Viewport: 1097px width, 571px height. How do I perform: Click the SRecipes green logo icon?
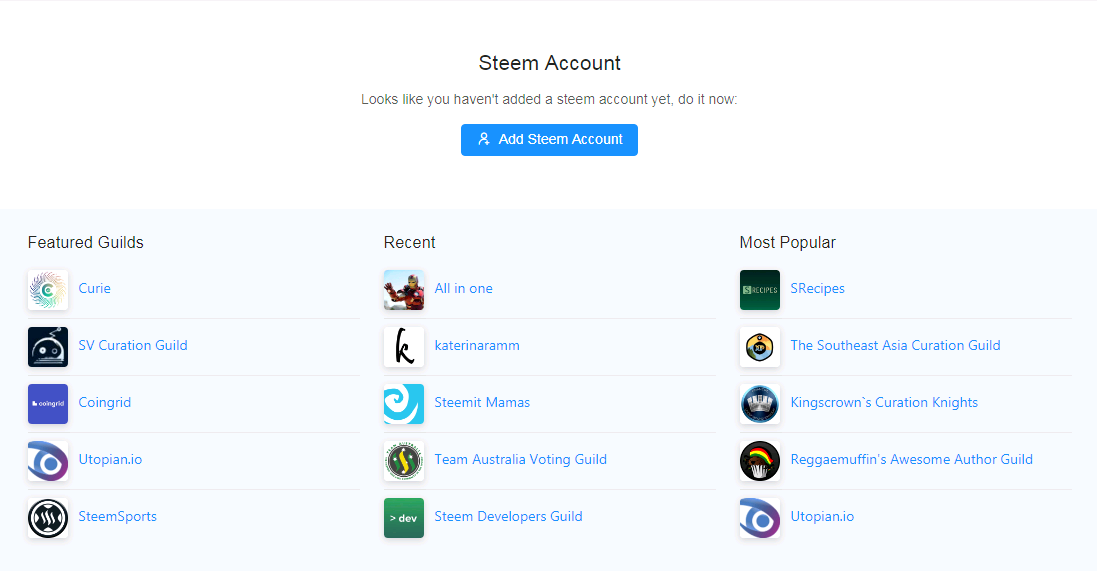[x=760, y=290]
